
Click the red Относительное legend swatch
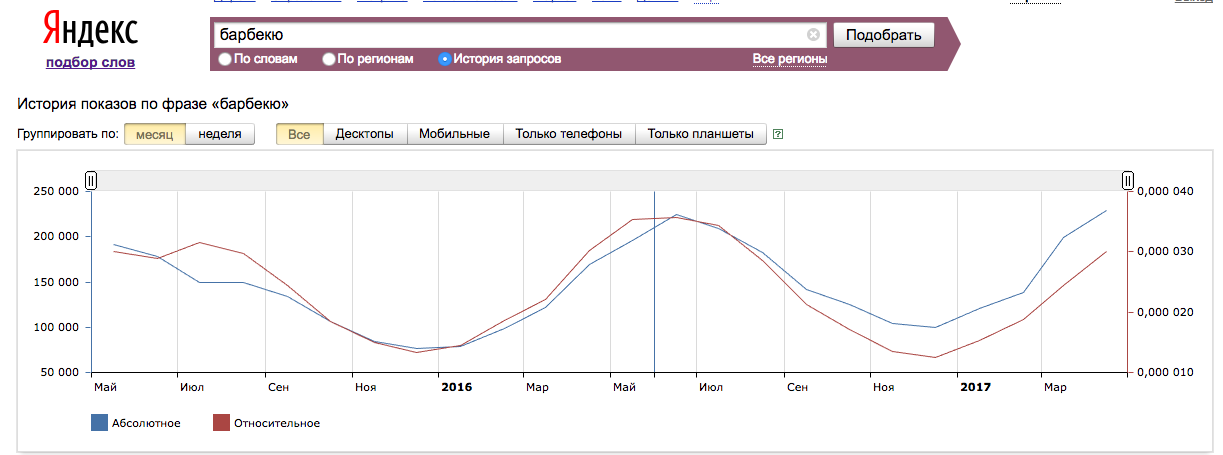coord(221,423)
